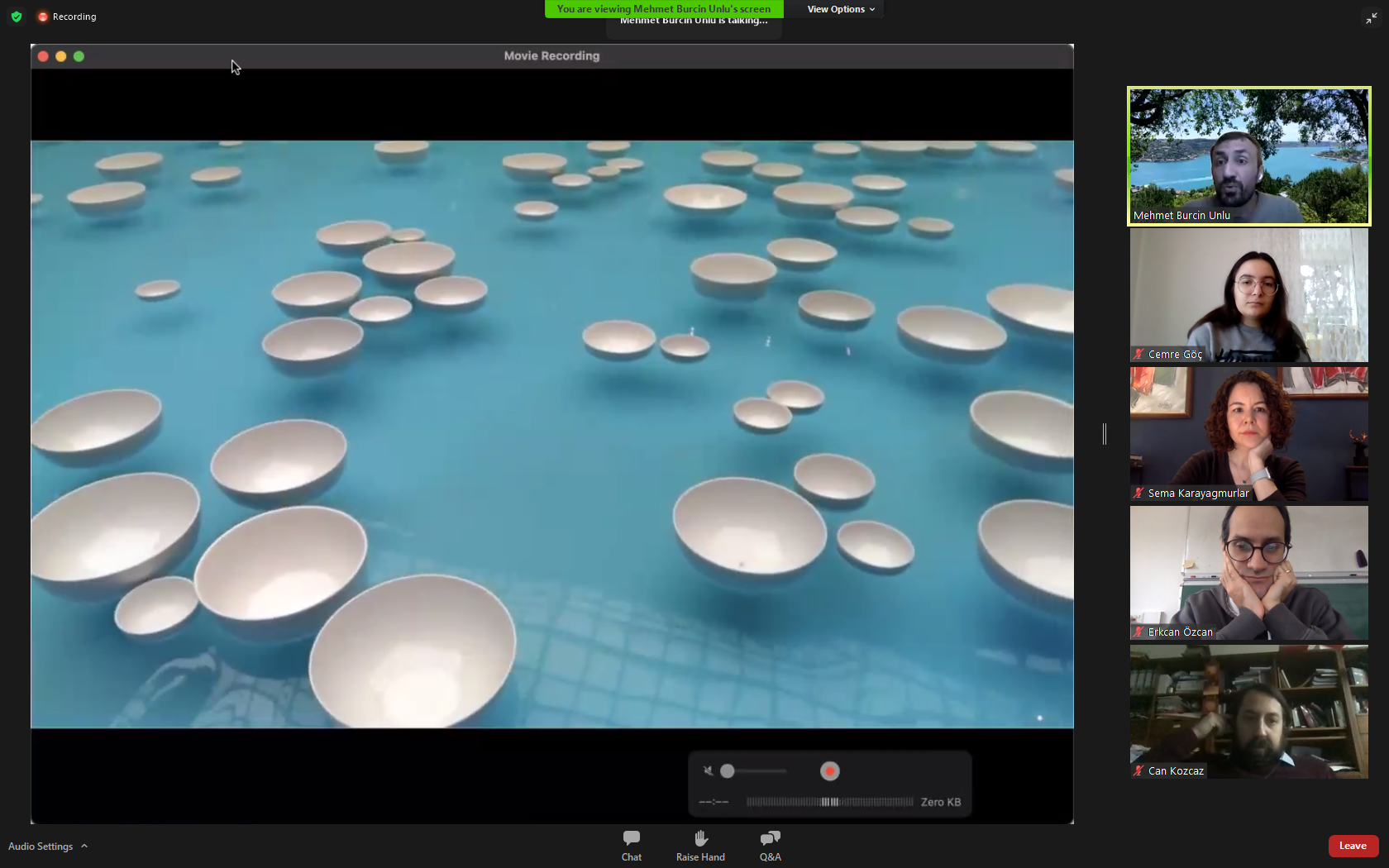
Task: Expand the View Options dropdown
Action: tap(840, 9)
